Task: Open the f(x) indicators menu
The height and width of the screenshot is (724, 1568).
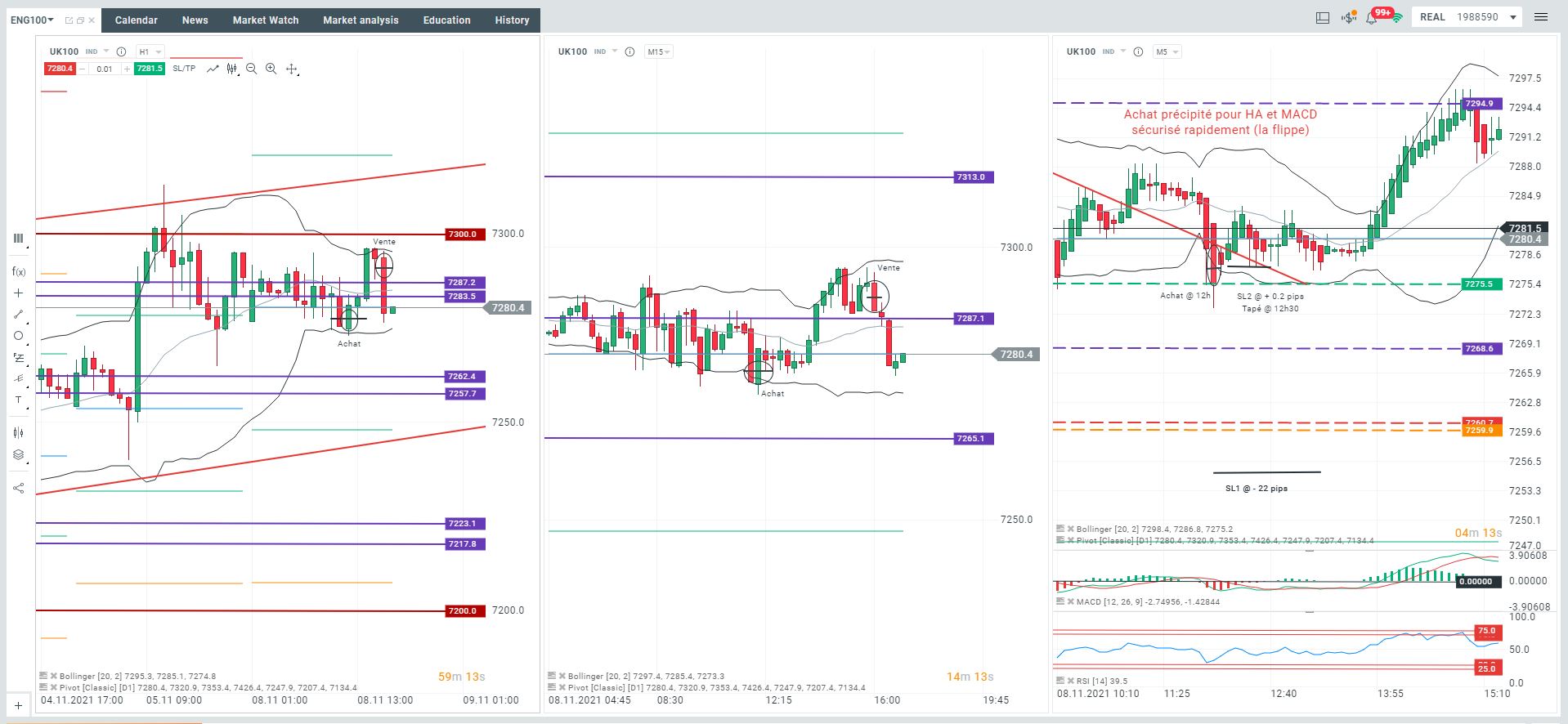Action: pos(18,271)
